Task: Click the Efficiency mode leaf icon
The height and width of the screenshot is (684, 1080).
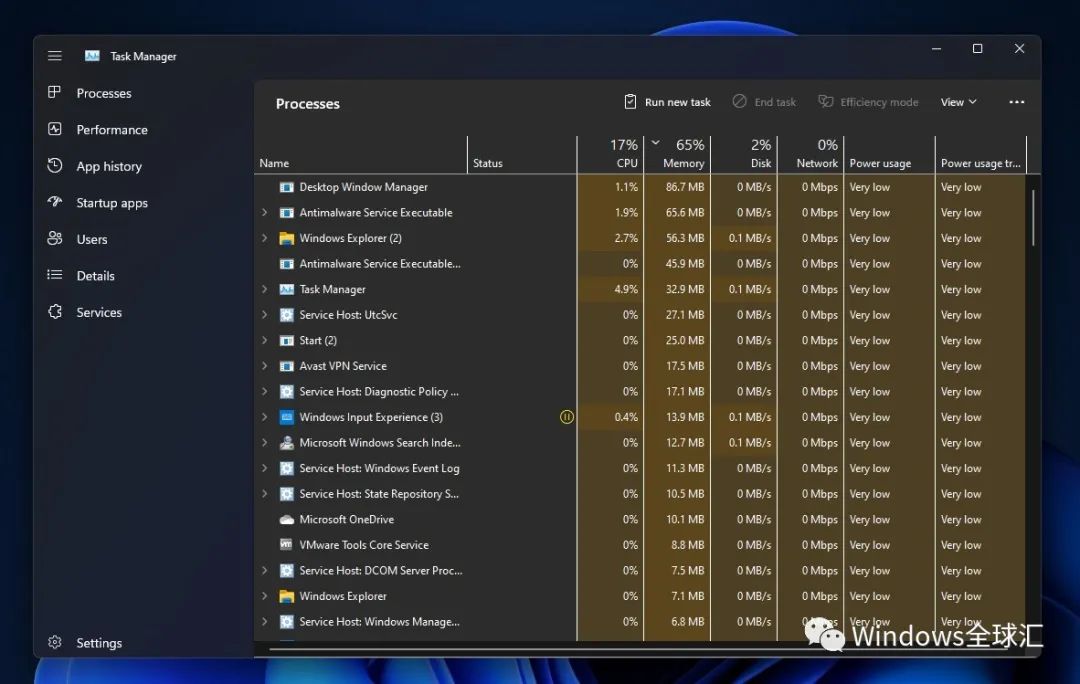Action: (x=825, y=101)
